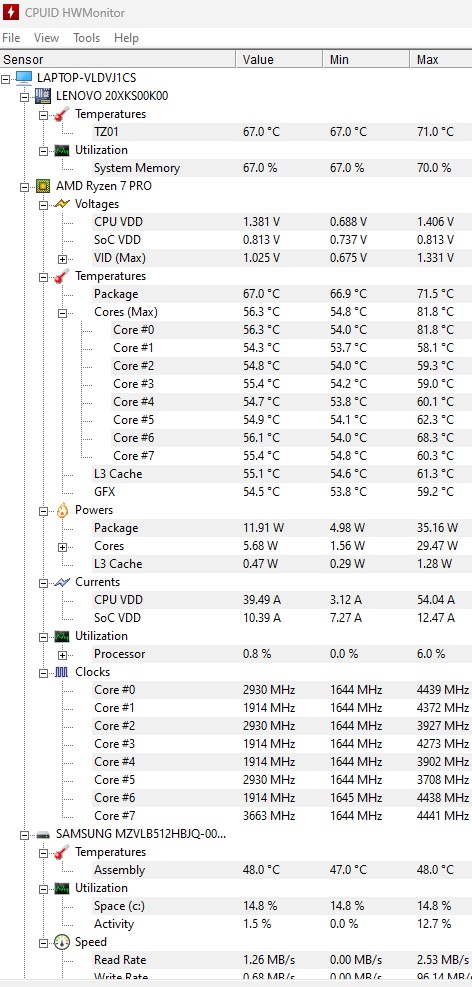Click the HWMonitor app icon in title bar
The image size is (472, 987).
coord(11,12)
